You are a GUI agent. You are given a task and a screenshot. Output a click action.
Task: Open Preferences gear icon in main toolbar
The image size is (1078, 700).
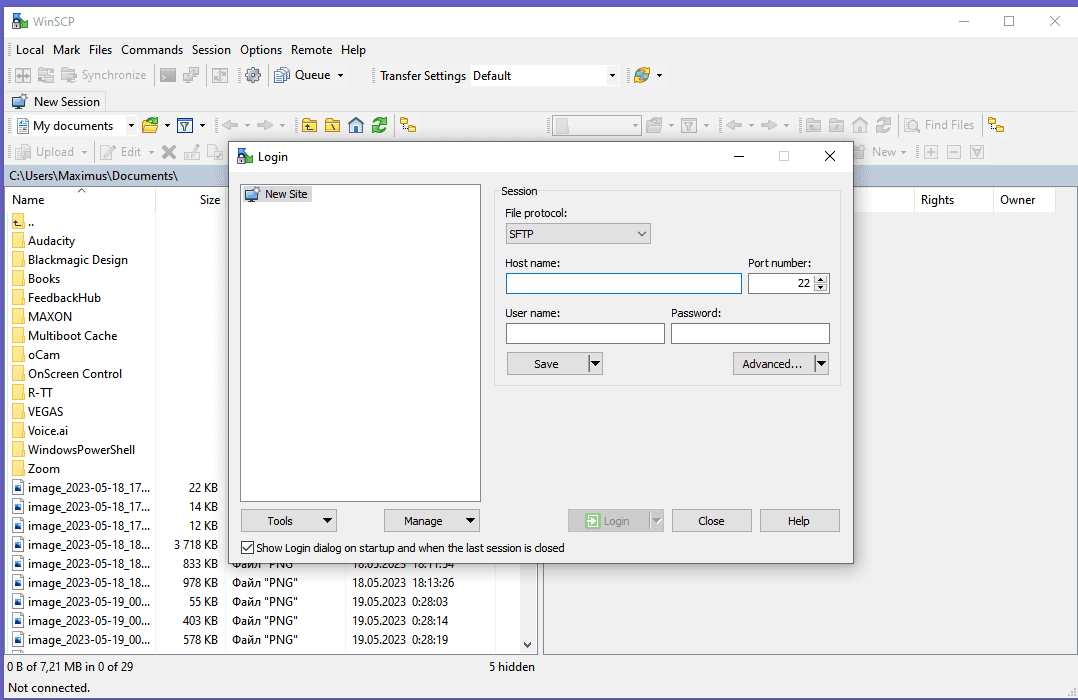click(x=253, y=75)
